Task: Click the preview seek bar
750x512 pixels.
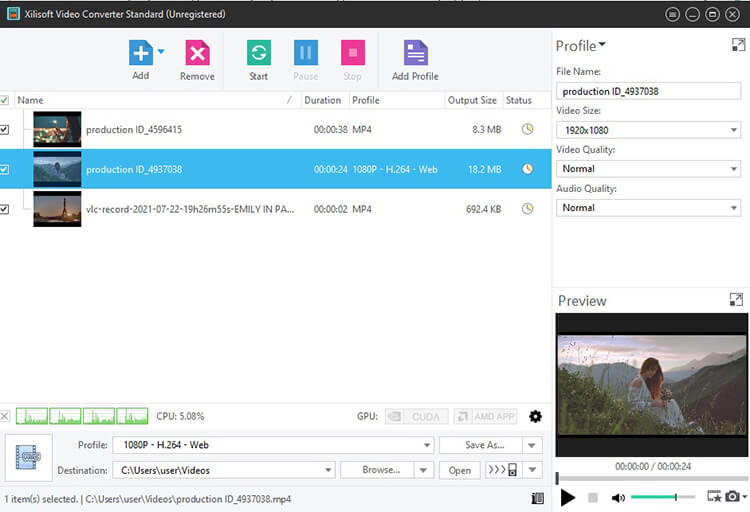Action: pyautogui.click(x=651, y=478)
